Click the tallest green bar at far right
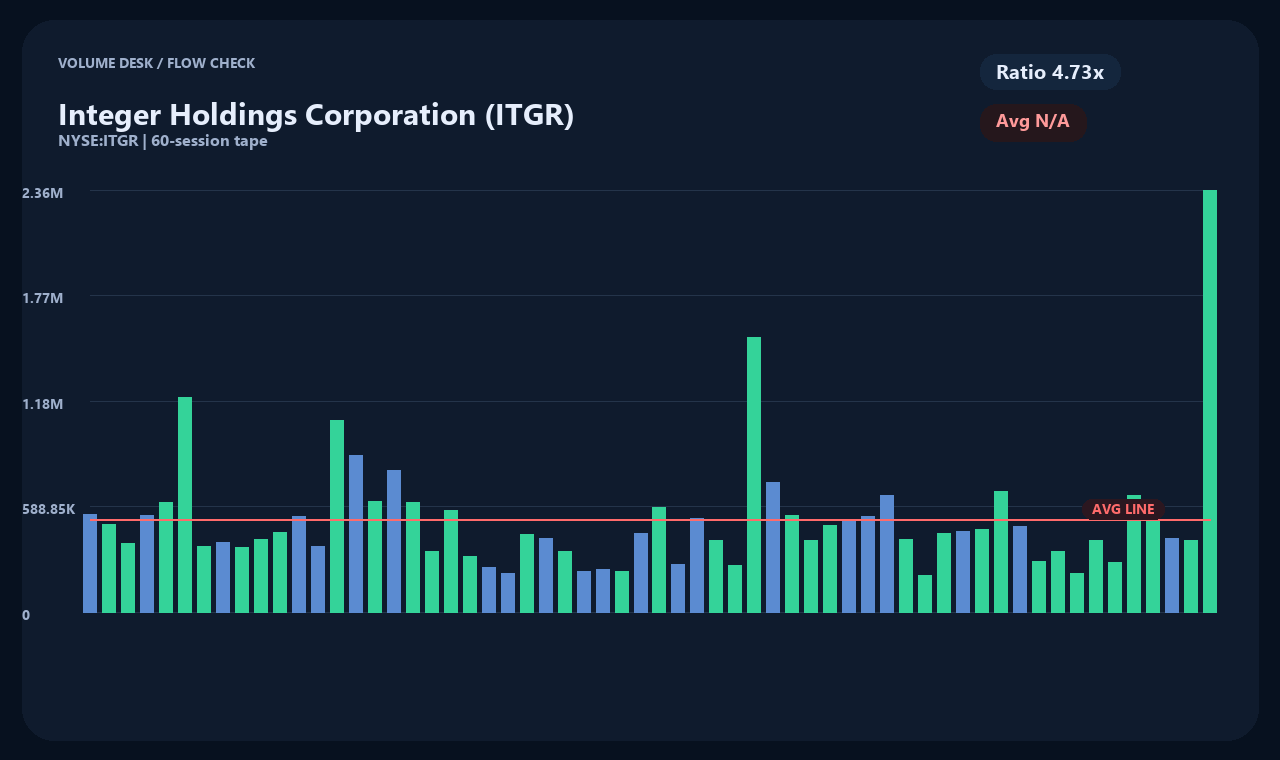 click(1210, 401)
